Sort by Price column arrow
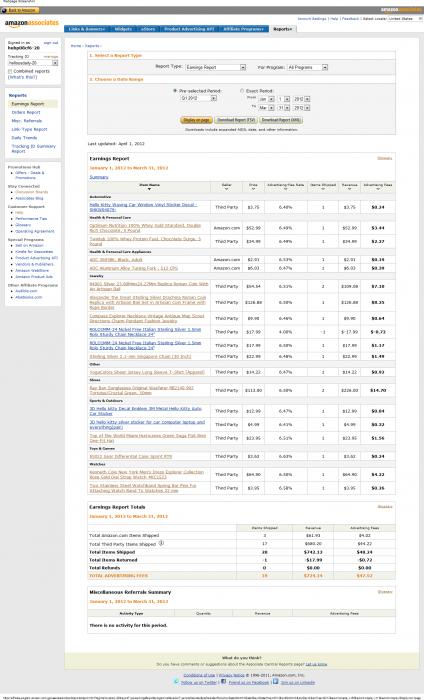 pos(253,189)
